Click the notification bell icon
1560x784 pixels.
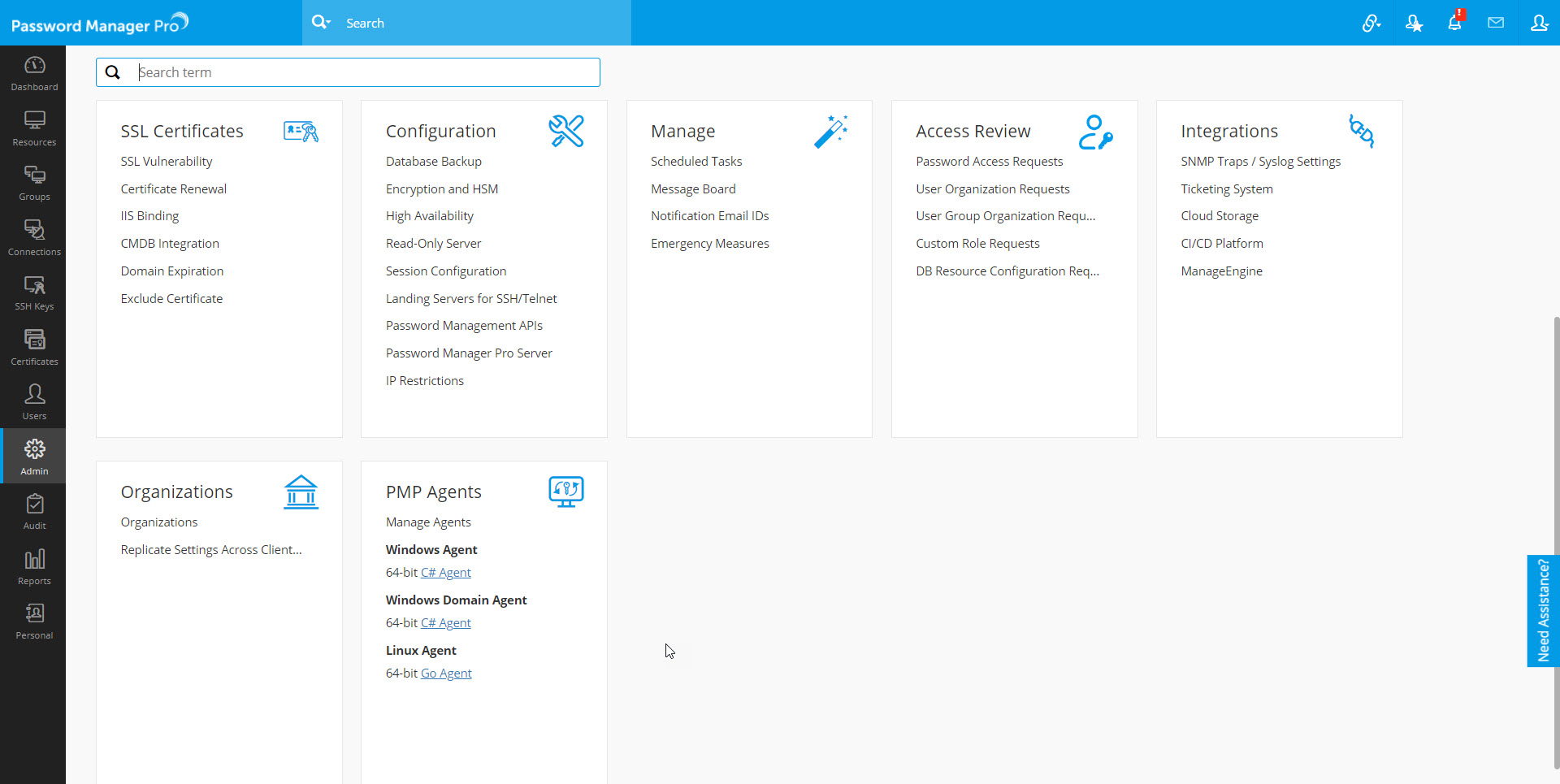coord(1454,23)
